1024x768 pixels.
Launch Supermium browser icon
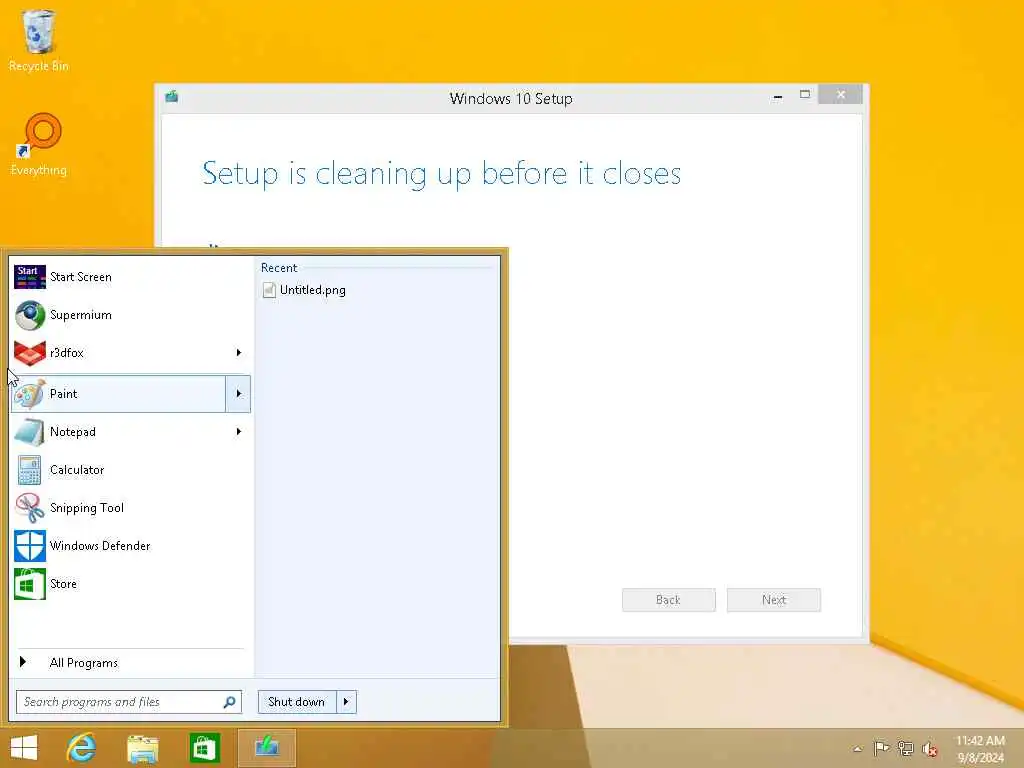(x=30, y=315)
